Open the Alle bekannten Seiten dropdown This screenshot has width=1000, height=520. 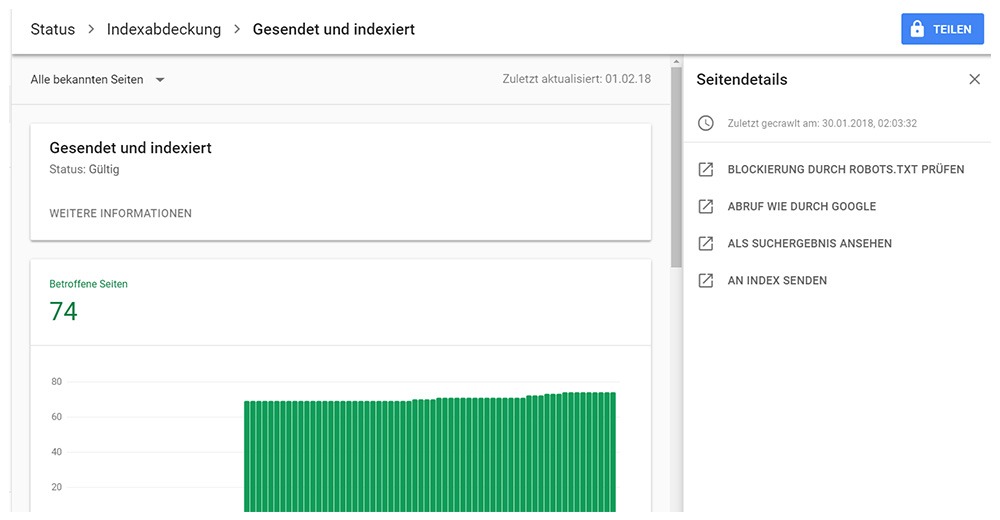98,80
